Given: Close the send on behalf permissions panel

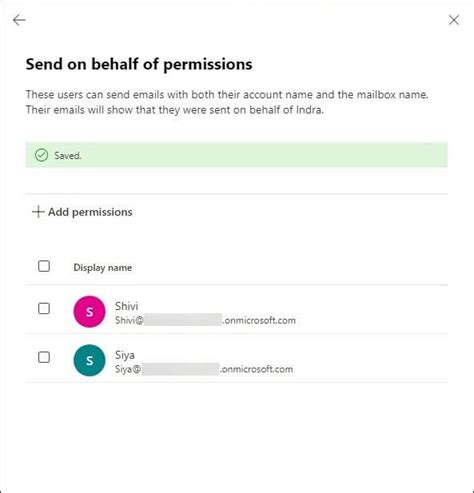Looking at the screenshot, I should [x=454, y=20].
